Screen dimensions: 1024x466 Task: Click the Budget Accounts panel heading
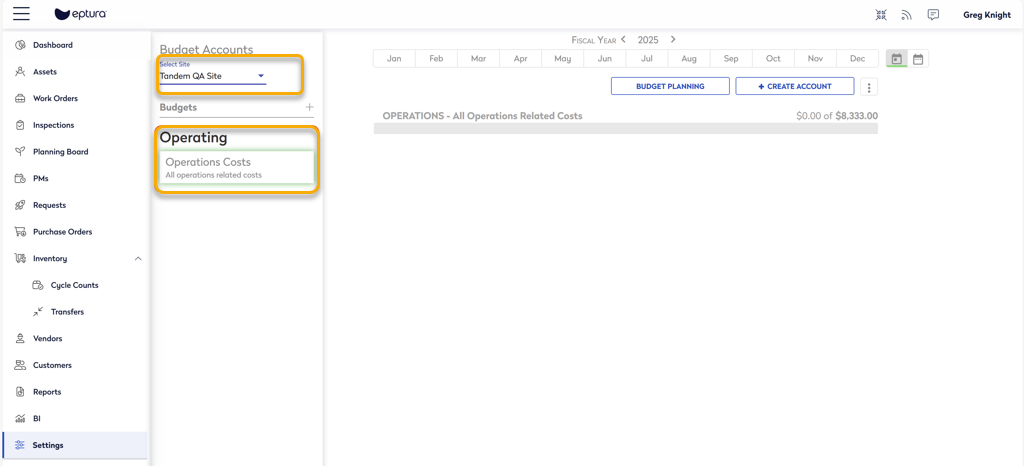click(x=206, y=50)
